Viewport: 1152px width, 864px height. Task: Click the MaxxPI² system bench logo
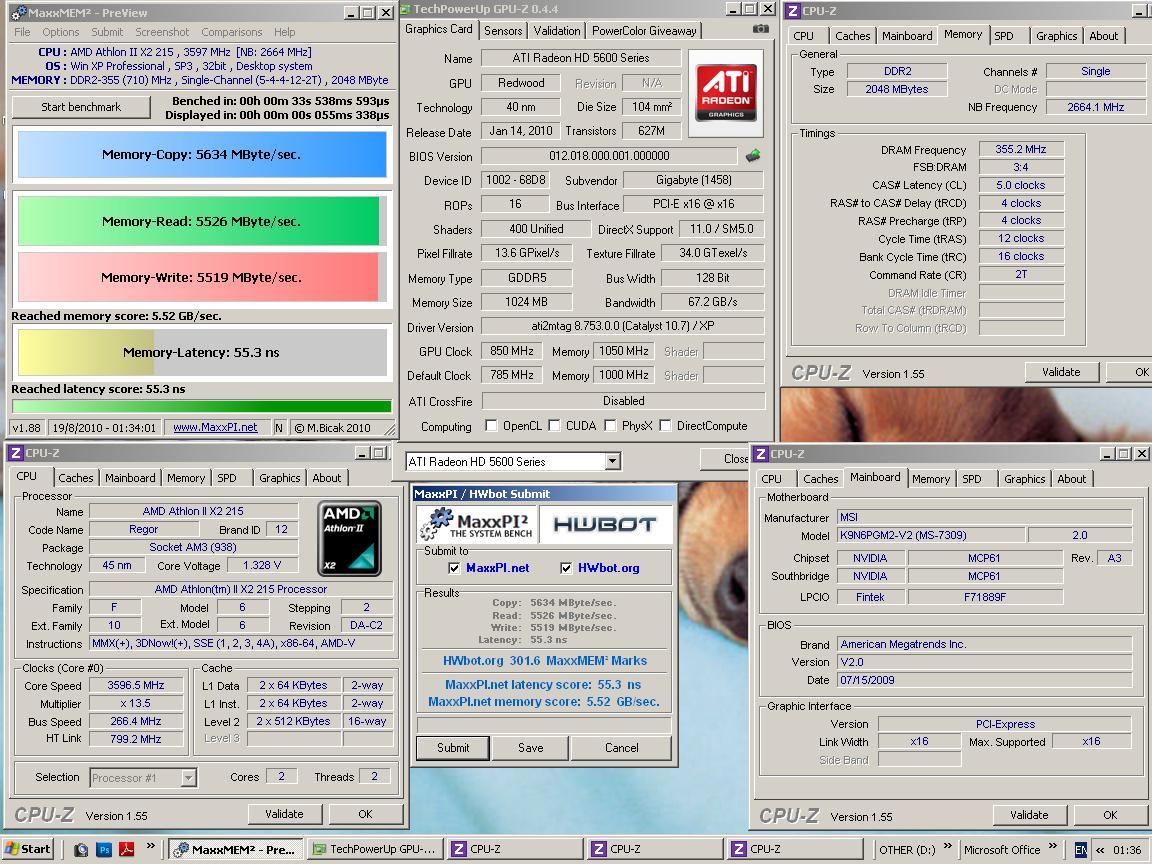point(478,524)
